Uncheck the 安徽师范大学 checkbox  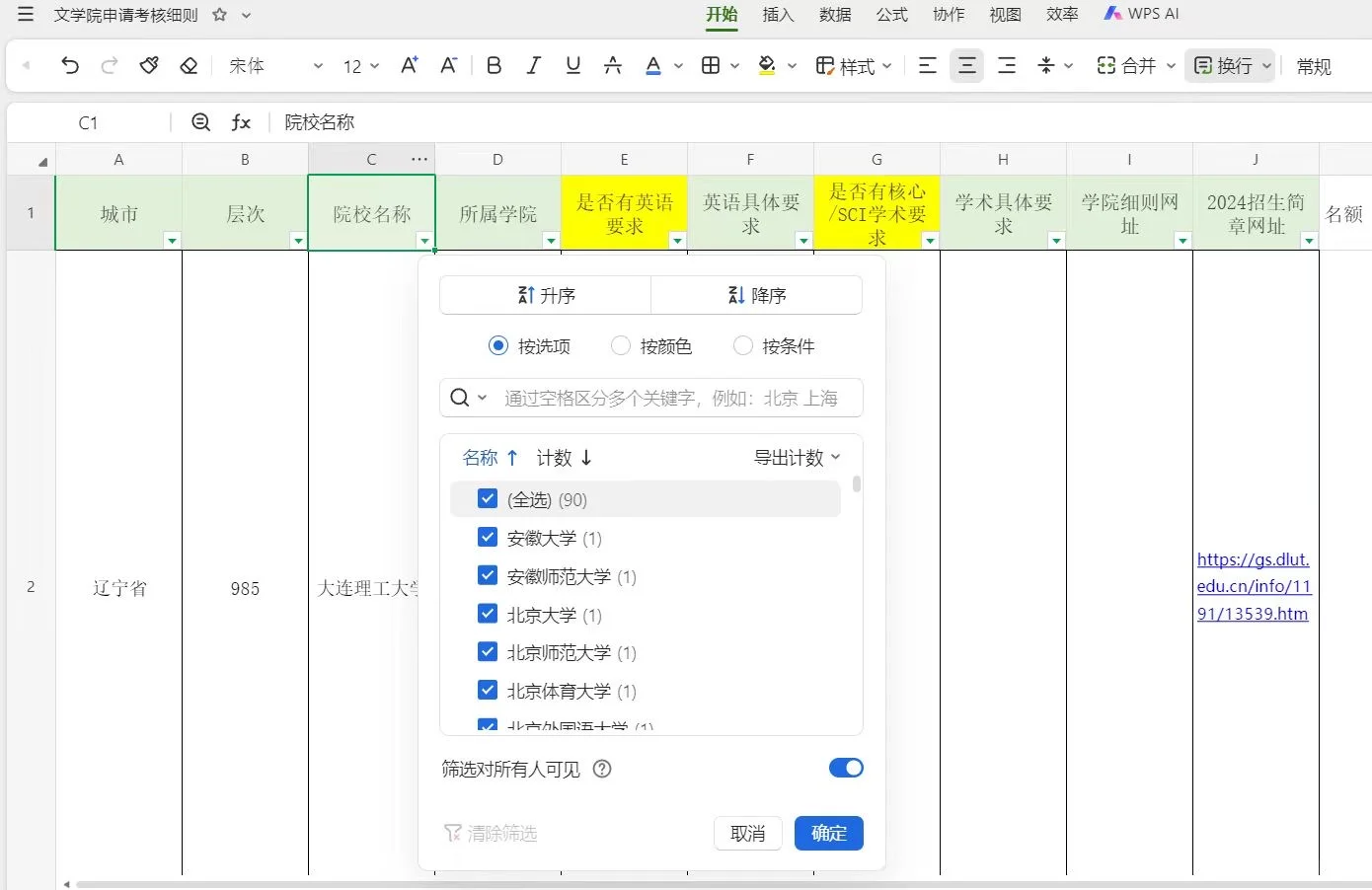(487, 575)
